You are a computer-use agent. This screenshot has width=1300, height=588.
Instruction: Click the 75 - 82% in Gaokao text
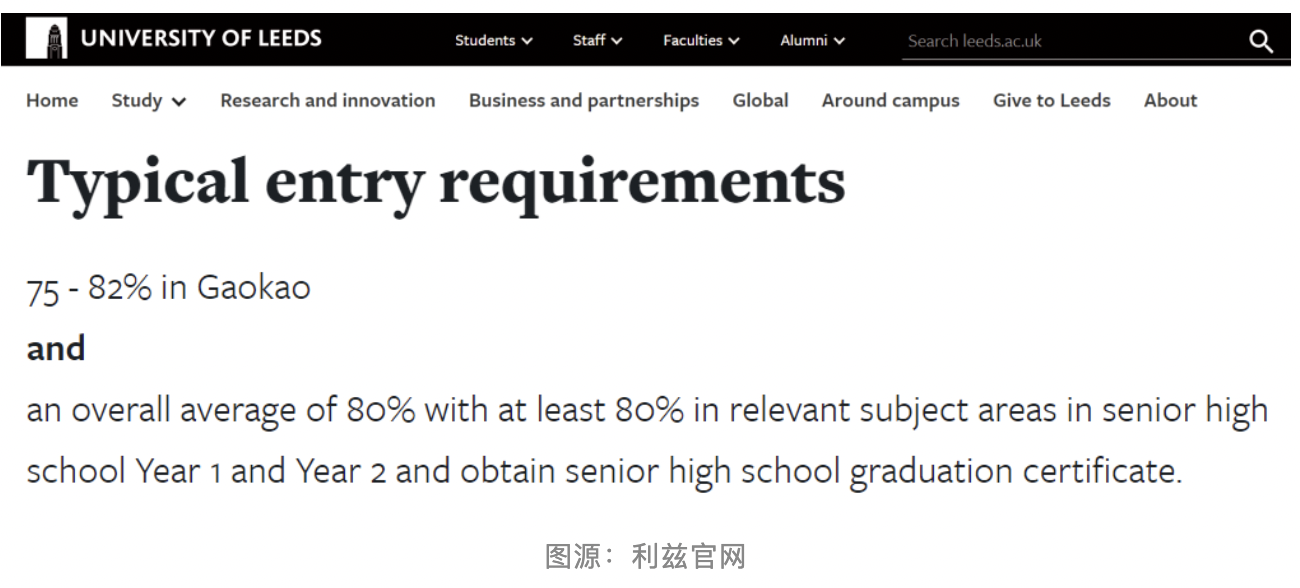pyautogui.click(x=168, y=288)
